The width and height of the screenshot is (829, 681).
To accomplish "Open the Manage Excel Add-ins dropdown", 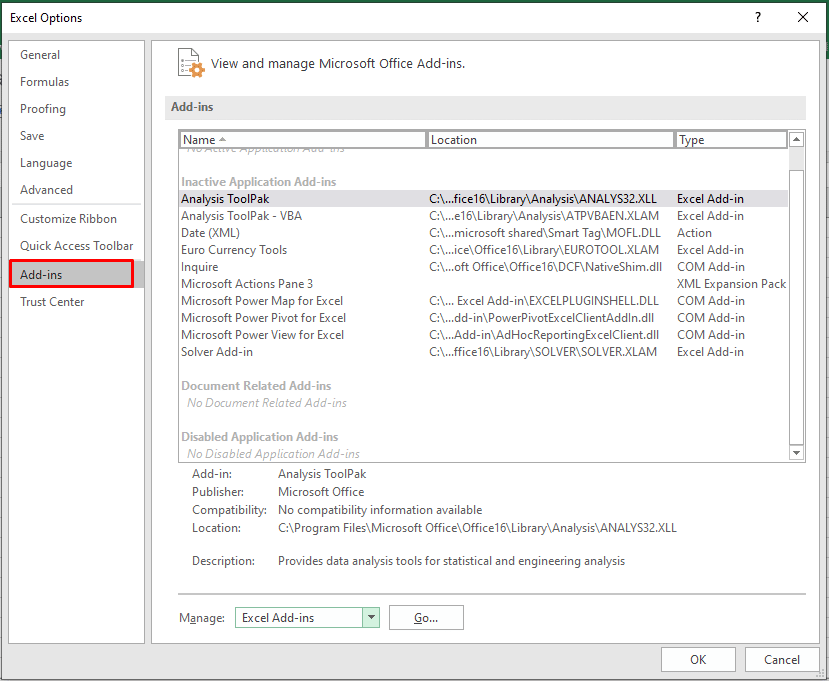I will coord(371,618).
